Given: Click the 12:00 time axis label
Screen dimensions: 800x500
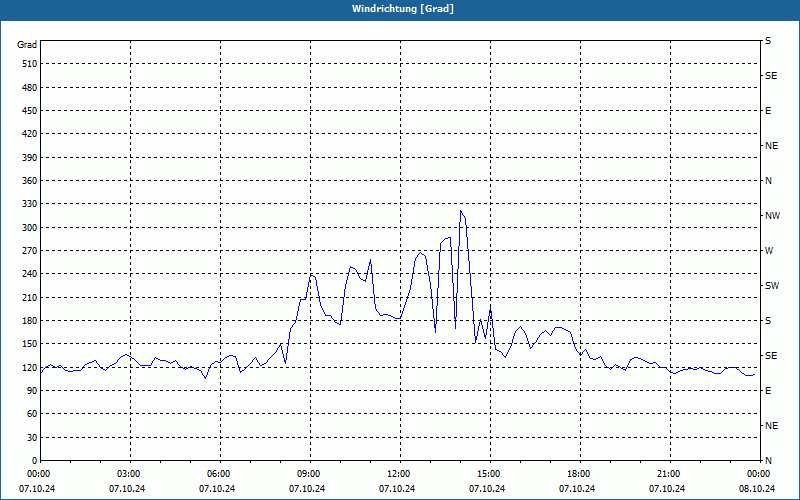Looking at the screenshot, I should tap(397, 474).
